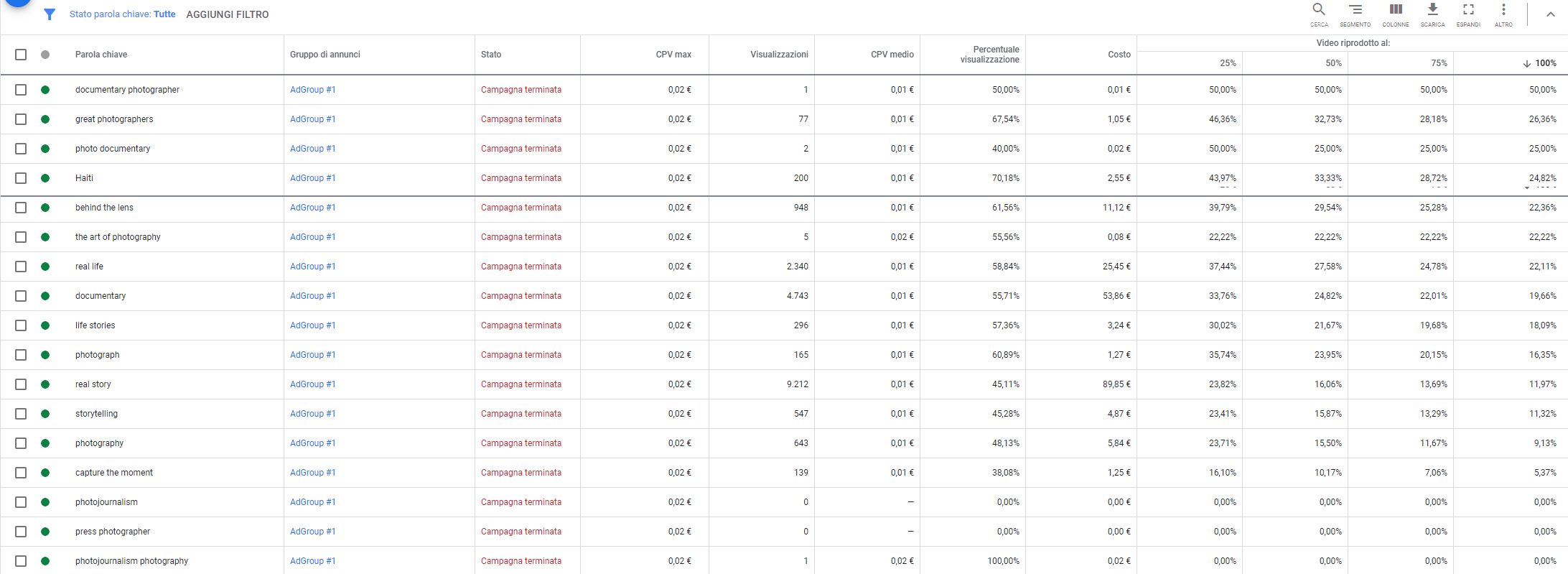Collapse the panel with the chevron-up arrow

[x=1550, y=14]
